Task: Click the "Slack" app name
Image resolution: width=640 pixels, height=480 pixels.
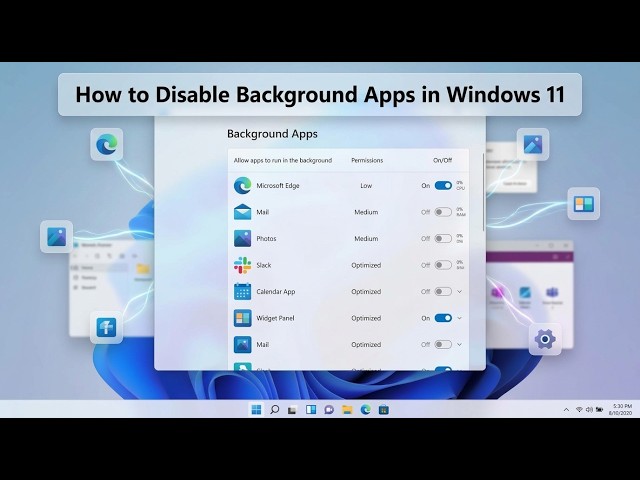Action: pyautogui.click(x=264, y=265)
